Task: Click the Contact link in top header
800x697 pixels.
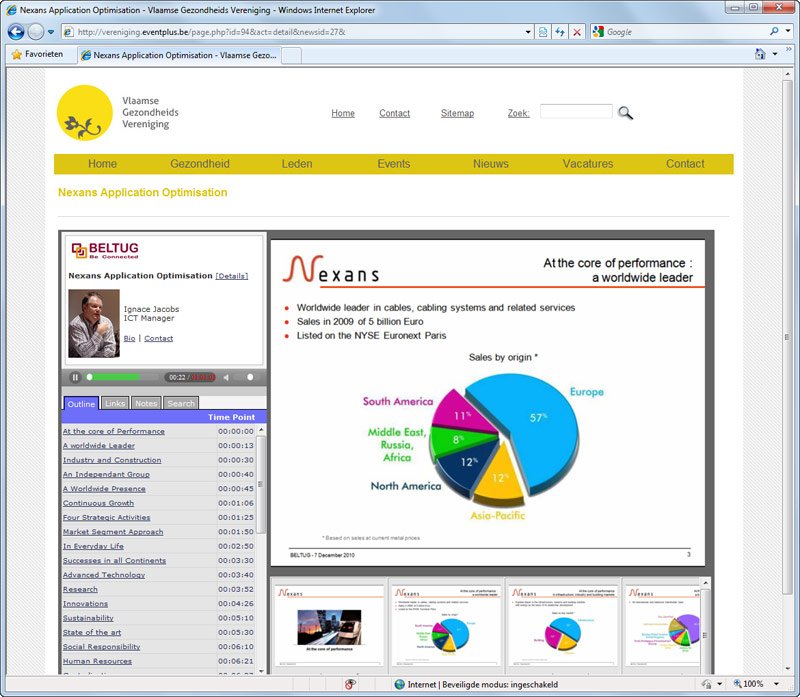Action: 394,113
